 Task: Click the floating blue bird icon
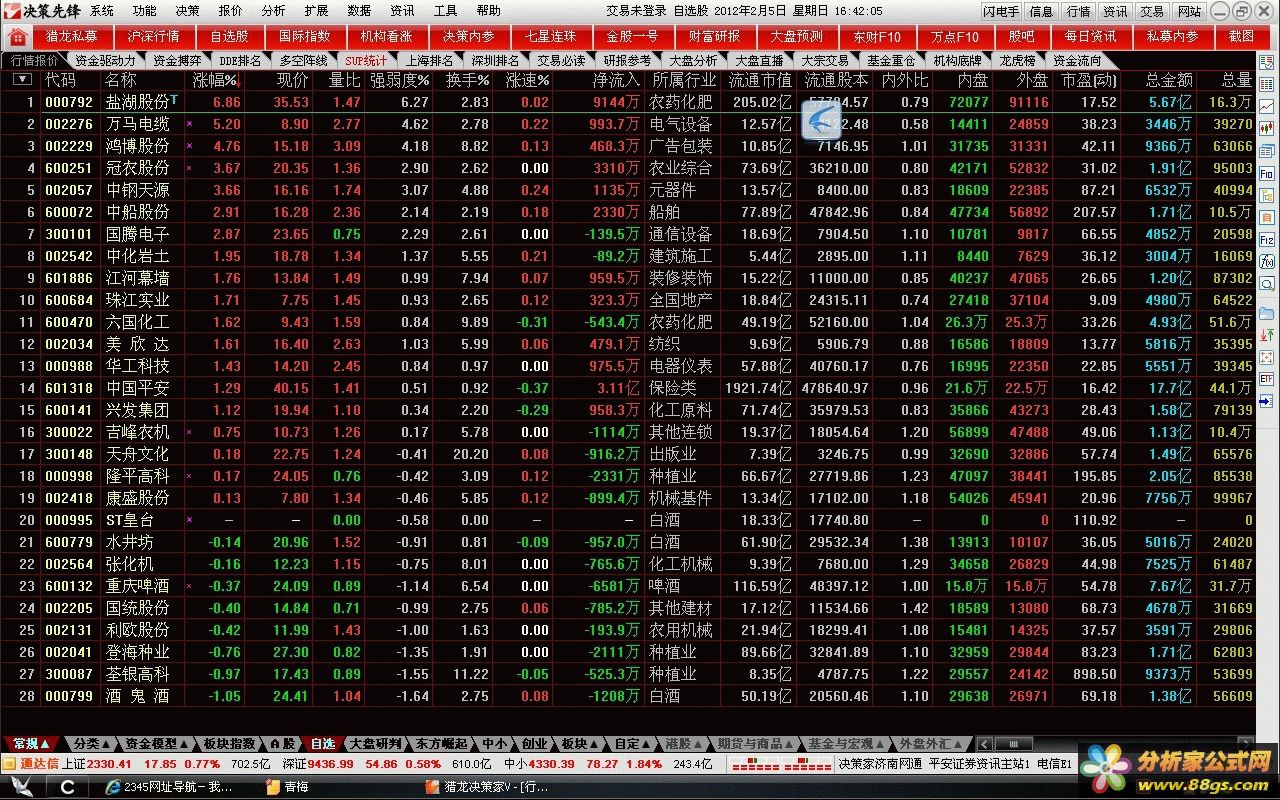coord(821,120)
